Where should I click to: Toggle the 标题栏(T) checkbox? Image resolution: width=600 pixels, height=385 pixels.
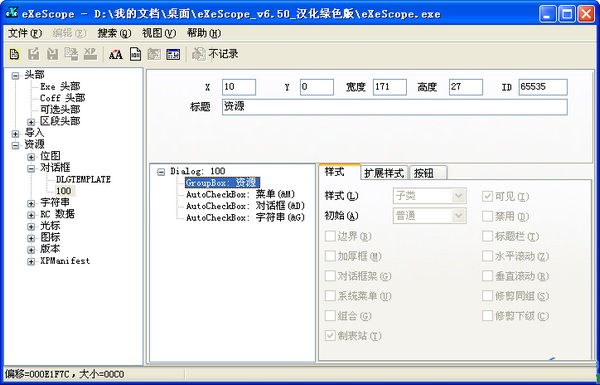coord(487,236)
